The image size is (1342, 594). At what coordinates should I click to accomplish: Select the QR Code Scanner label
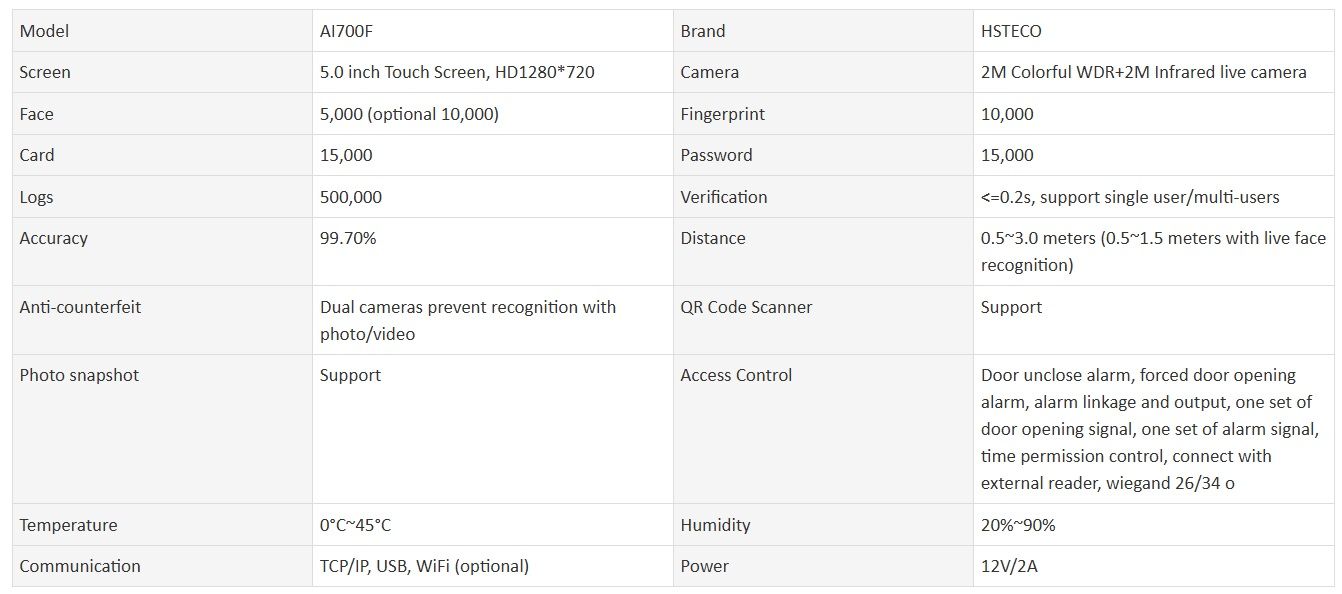pos(746,307)
